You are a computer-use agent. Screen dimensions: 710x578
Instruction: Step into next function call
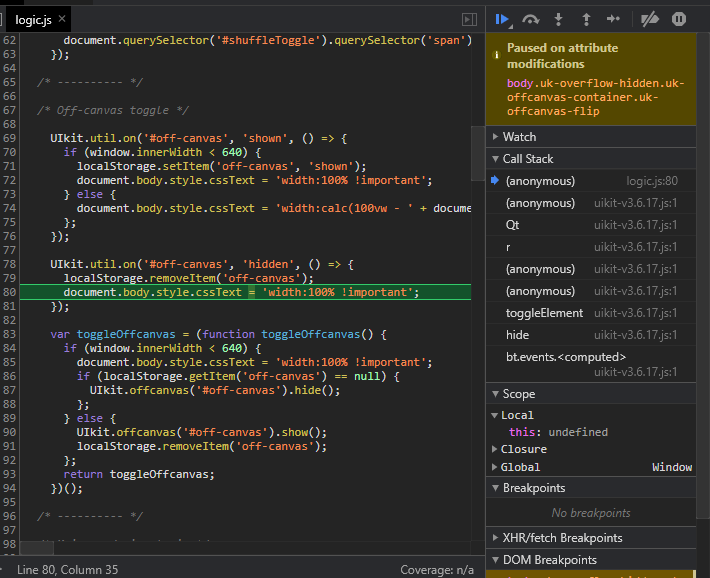pyautogui.click(x=558, y=19)
